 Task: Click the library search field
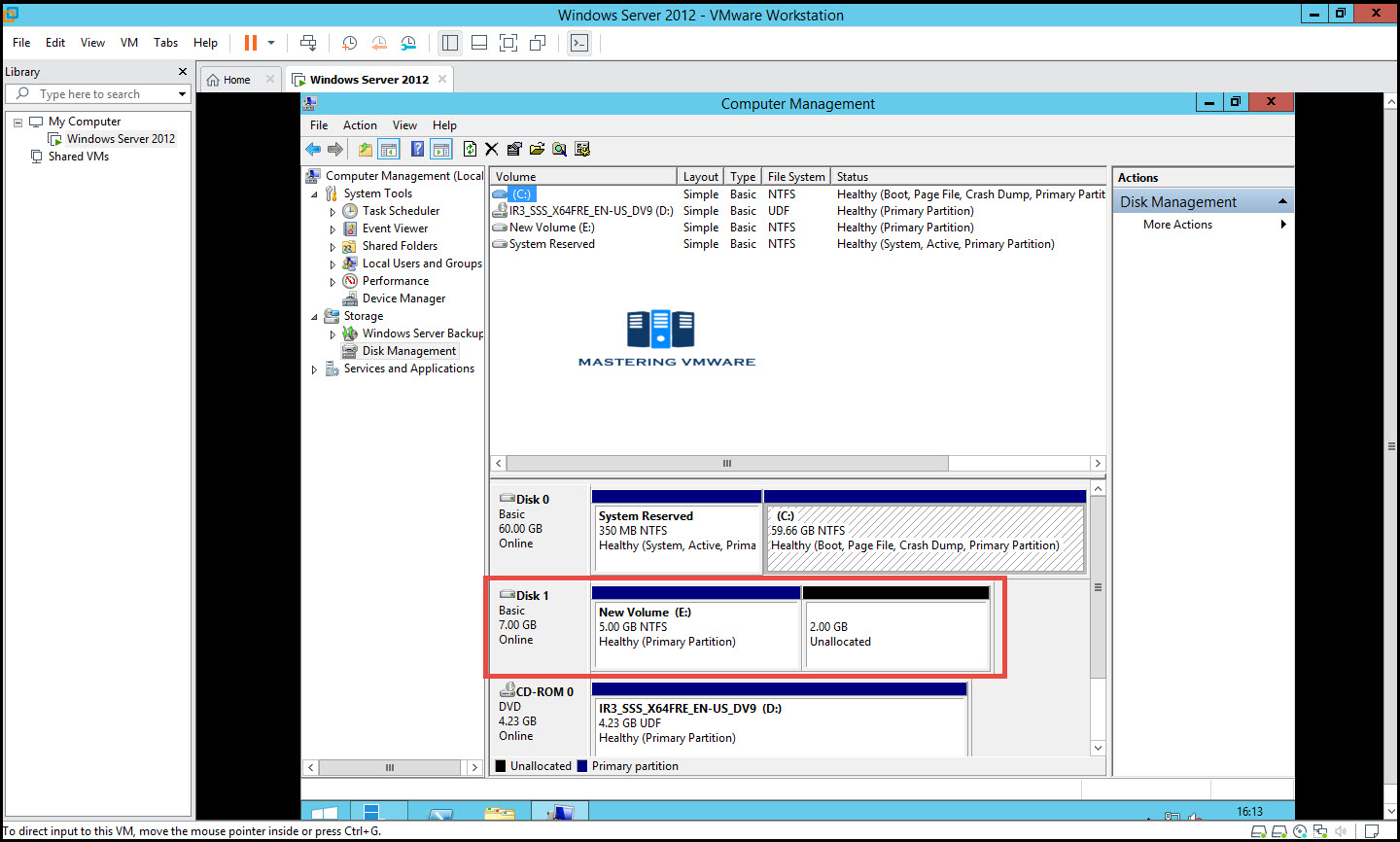point(97,94)
